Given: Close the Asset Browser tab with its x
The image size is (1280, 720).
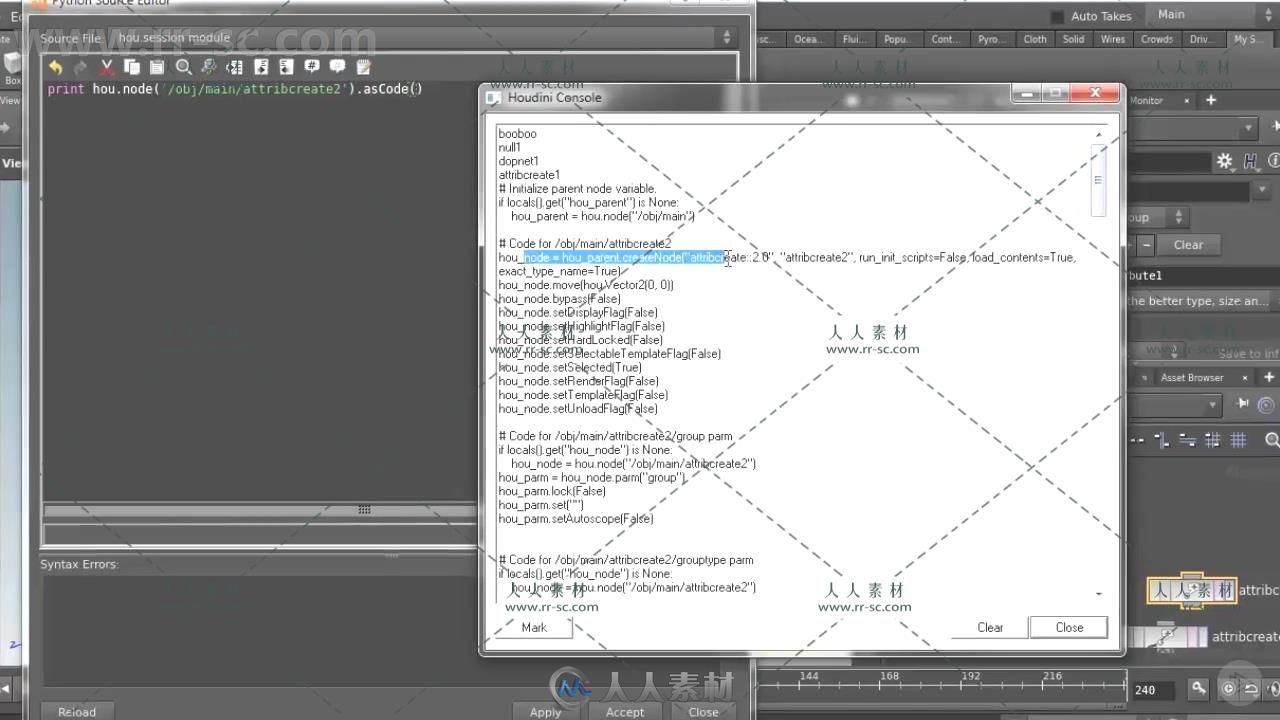Looking at the screenshot, I should click(1245, 377).
